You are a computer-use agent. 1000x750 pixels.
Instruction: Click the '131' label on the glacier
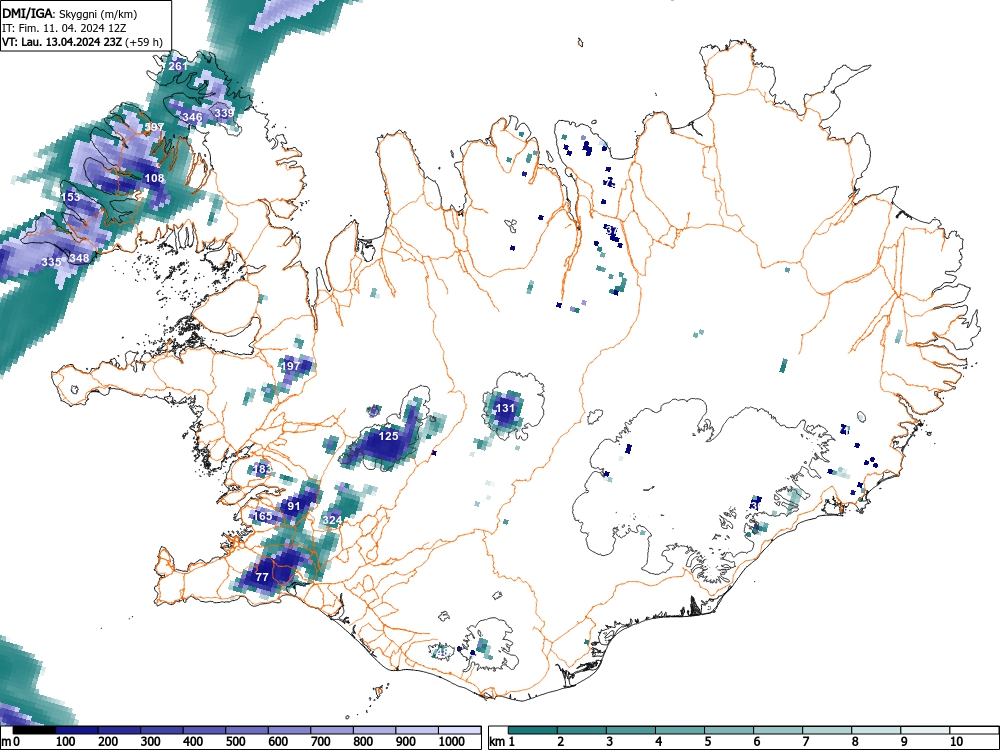click(x=505, y=408)
